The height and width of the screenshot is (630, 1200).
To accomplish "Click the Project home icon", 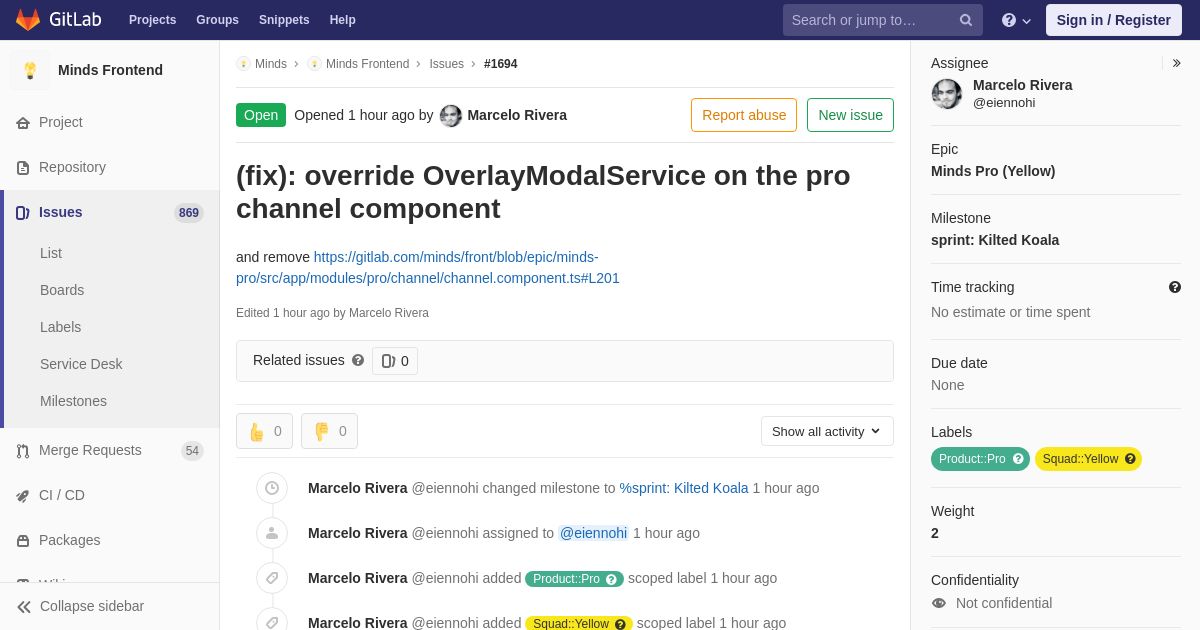I will click(x=23, y=123).
